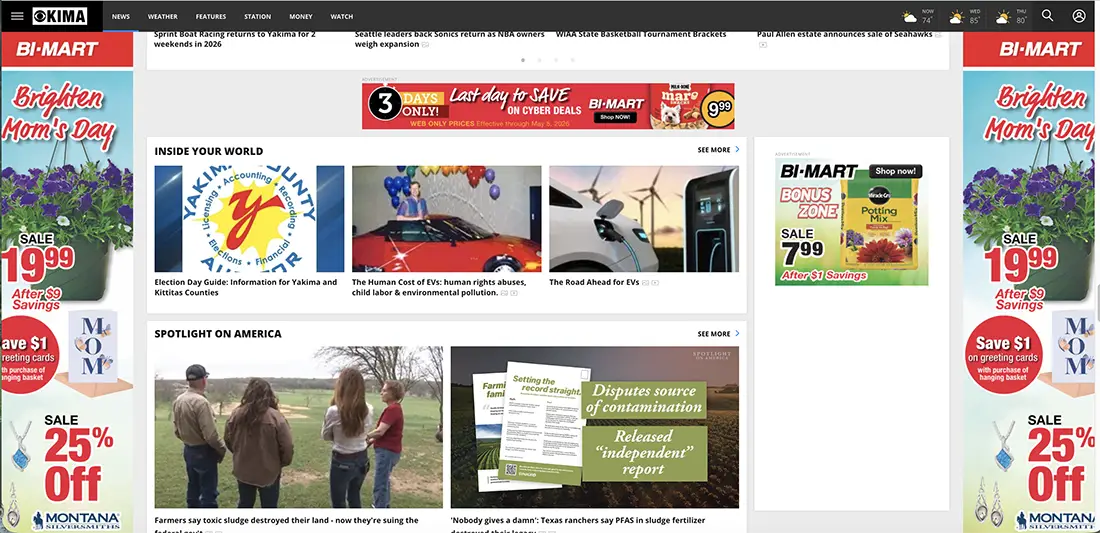
Task: Open Farmers say toxic sludge headline
Action: (286, 525)
